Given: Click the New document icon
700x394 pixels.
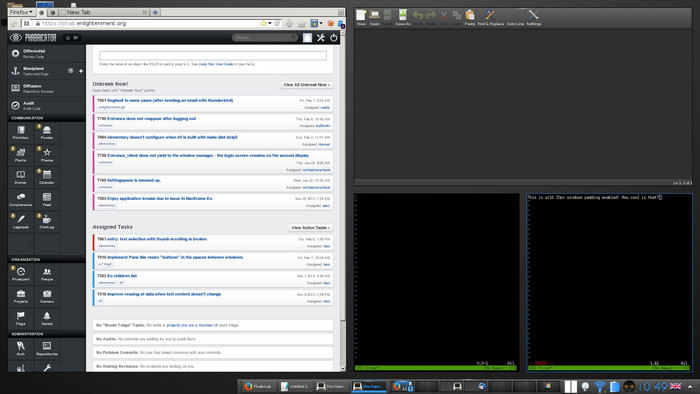Looking at the screenshot, I should 361,17.
